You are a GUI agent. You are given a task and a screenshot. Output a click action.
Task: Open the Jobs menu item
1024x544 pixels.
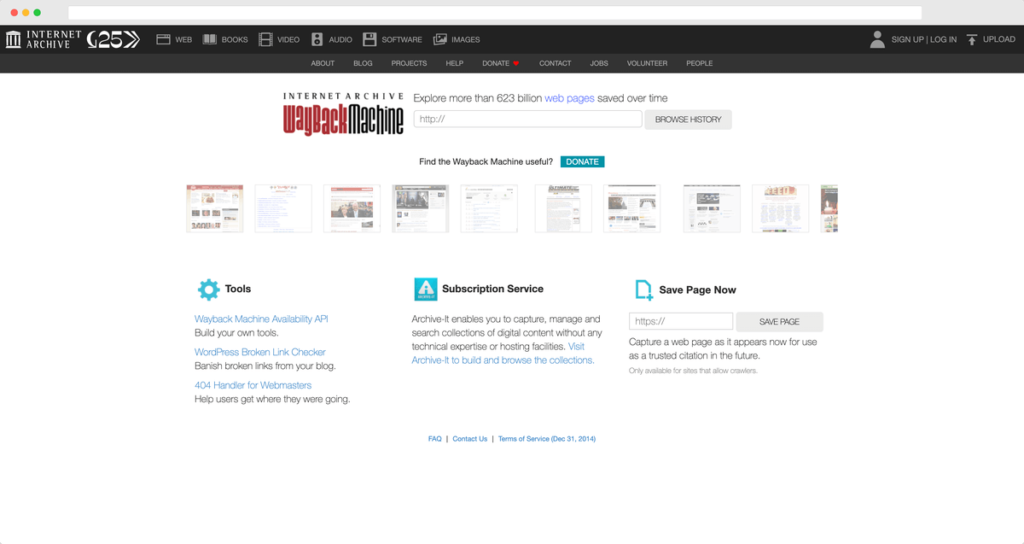point(599,63)
